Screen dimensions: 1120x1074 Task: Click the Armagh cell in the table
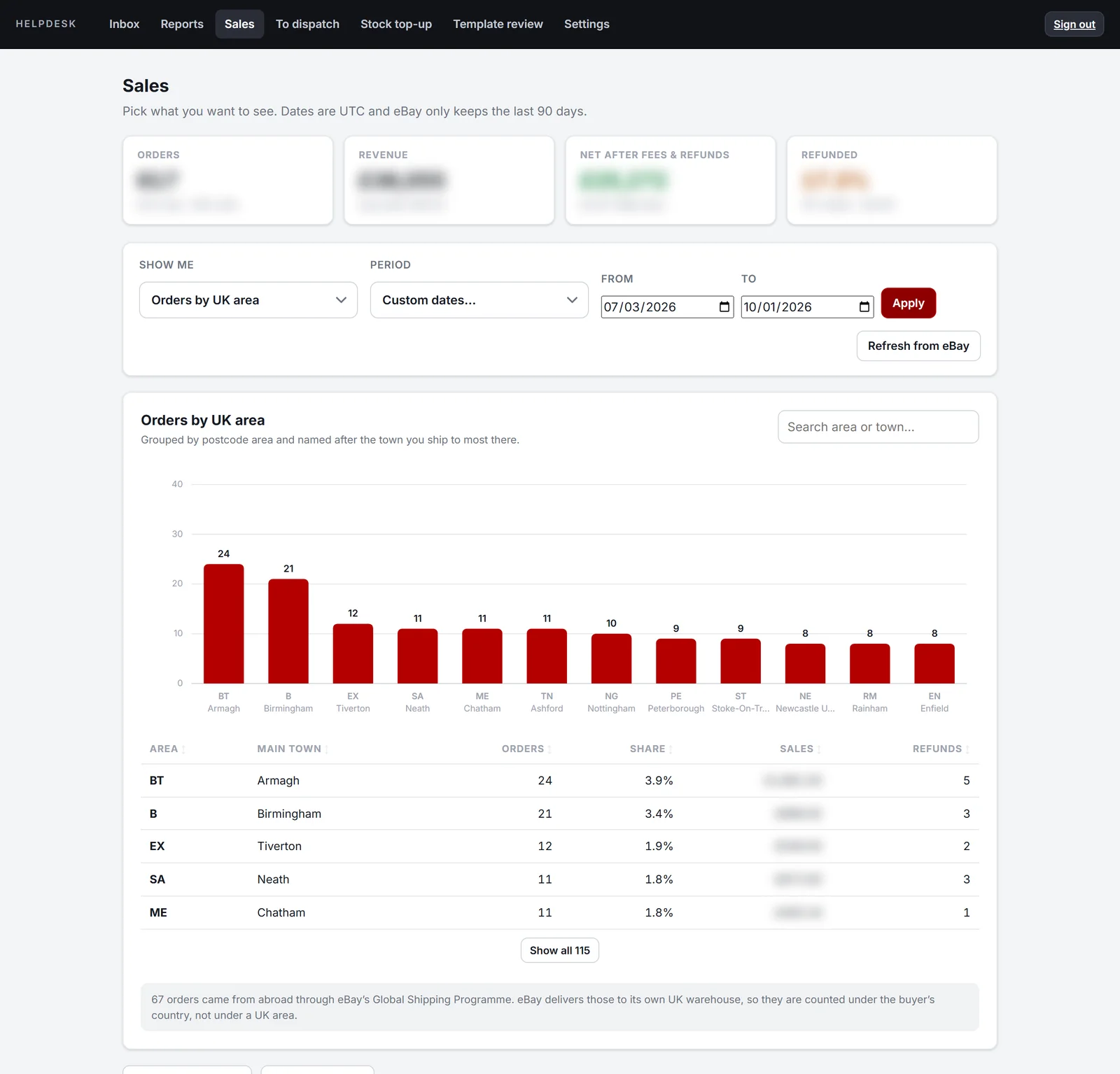[278, 781]
